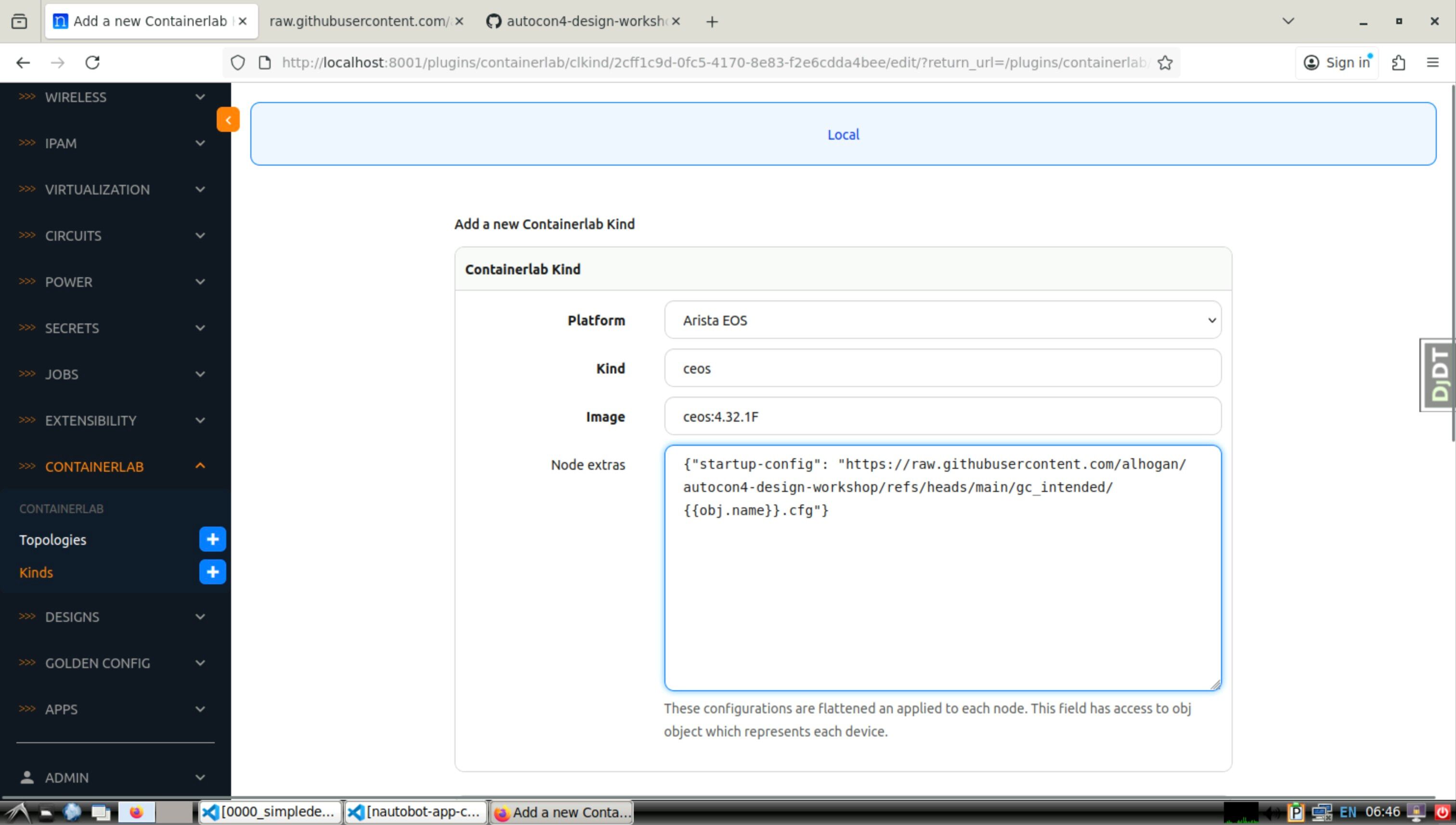Open the Firefox hamburger application menu
Image resolution: width=1456 pixels, height=825 pixels.
click(x=1432, y=62)
